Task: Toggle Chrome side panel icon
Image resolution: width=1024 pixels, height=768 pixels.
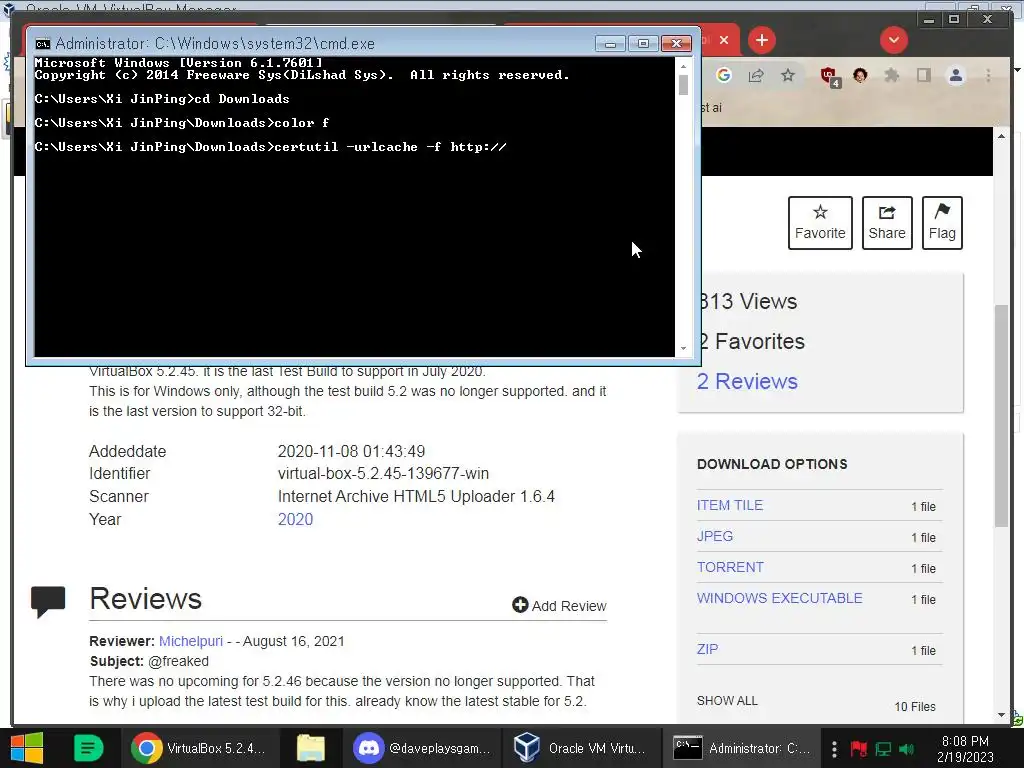Action: (x=923, y=75)
